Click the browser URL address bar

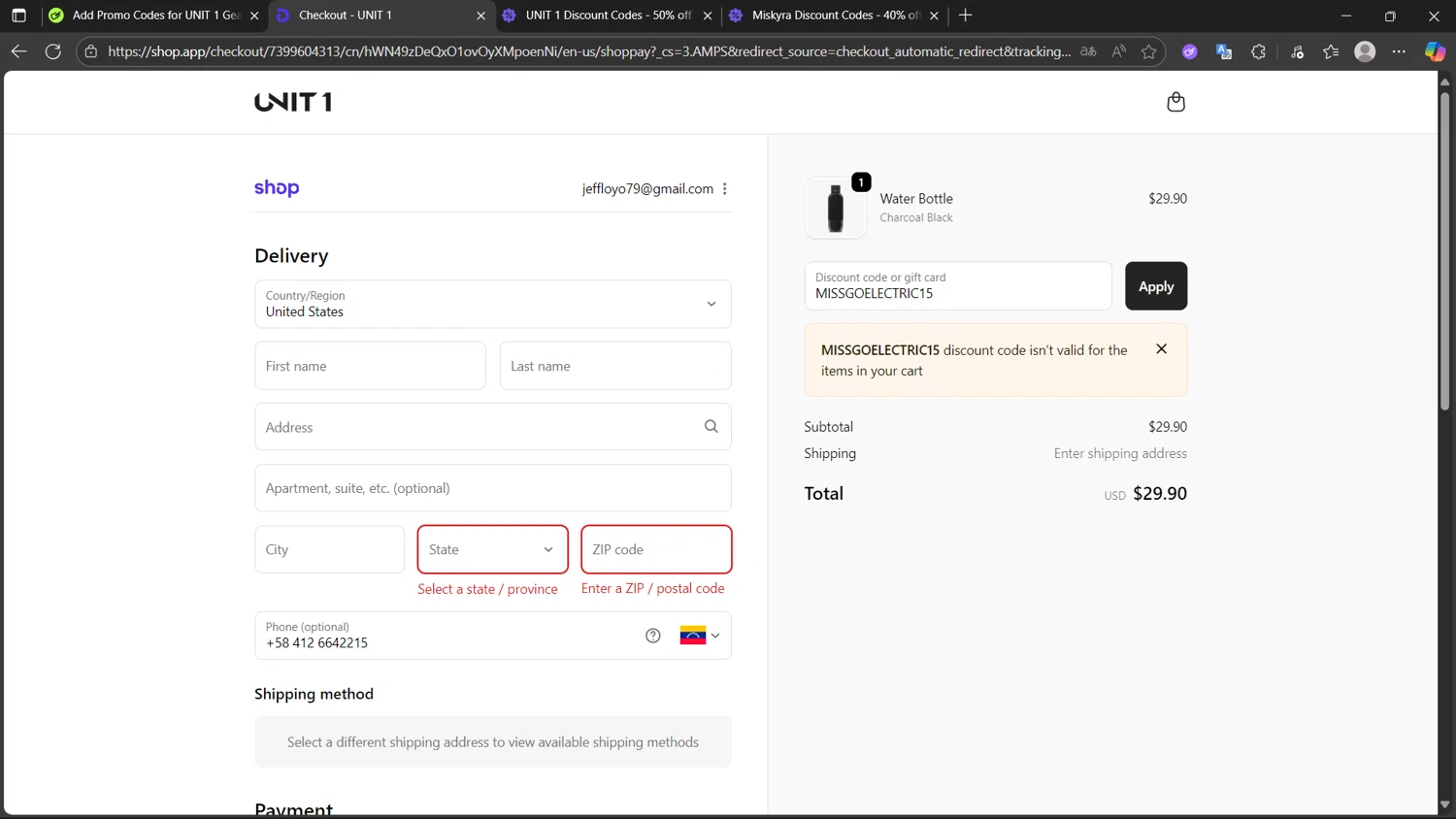(589, 51)
